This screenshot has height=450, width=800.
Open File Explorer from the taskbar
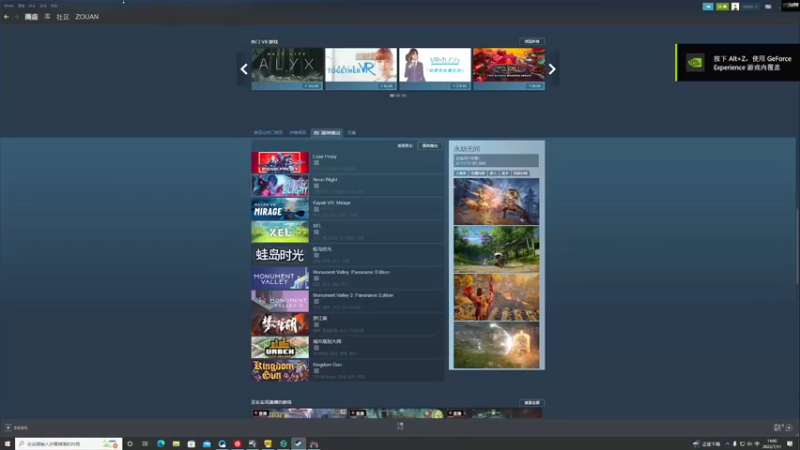coord(176,444)
